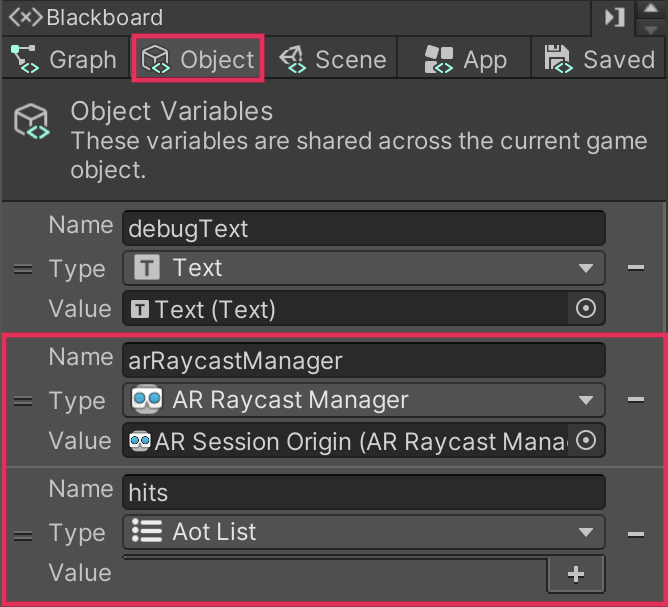
Task: Open the Text type dropdown
Action: click(364, 268)
